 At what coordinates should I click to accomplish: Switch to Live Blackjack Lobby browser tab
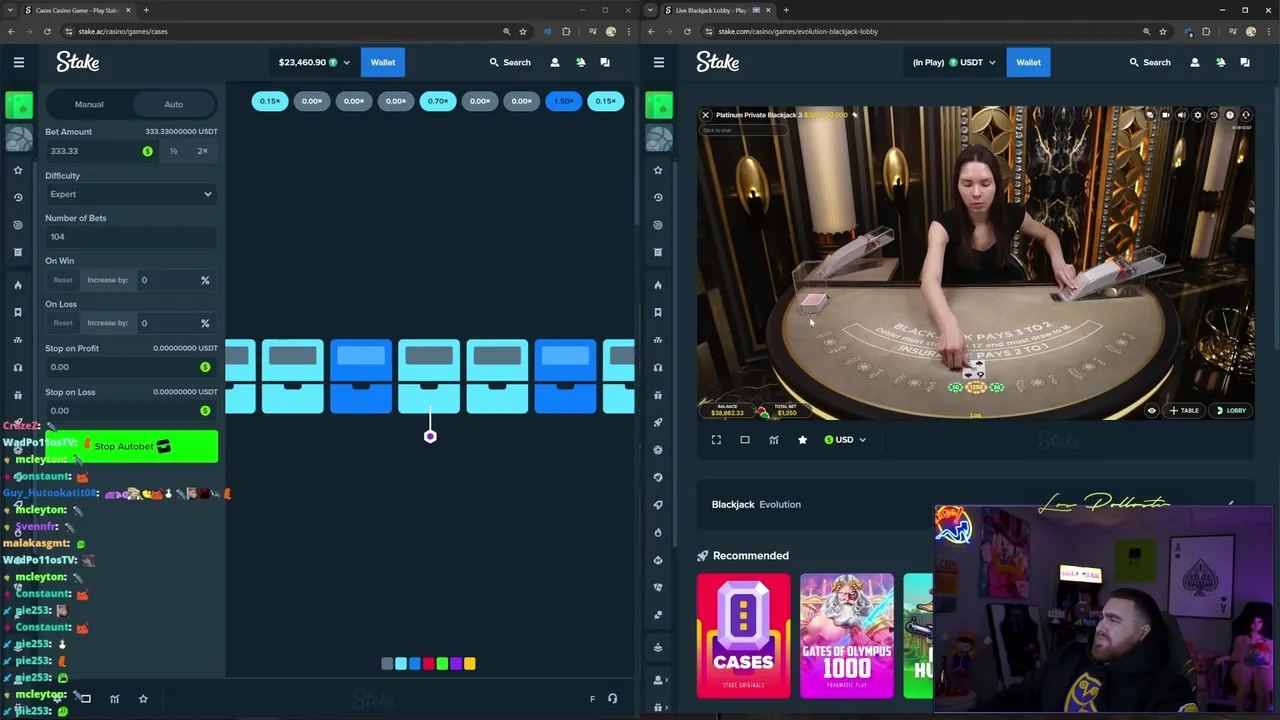tap(718, 10)
